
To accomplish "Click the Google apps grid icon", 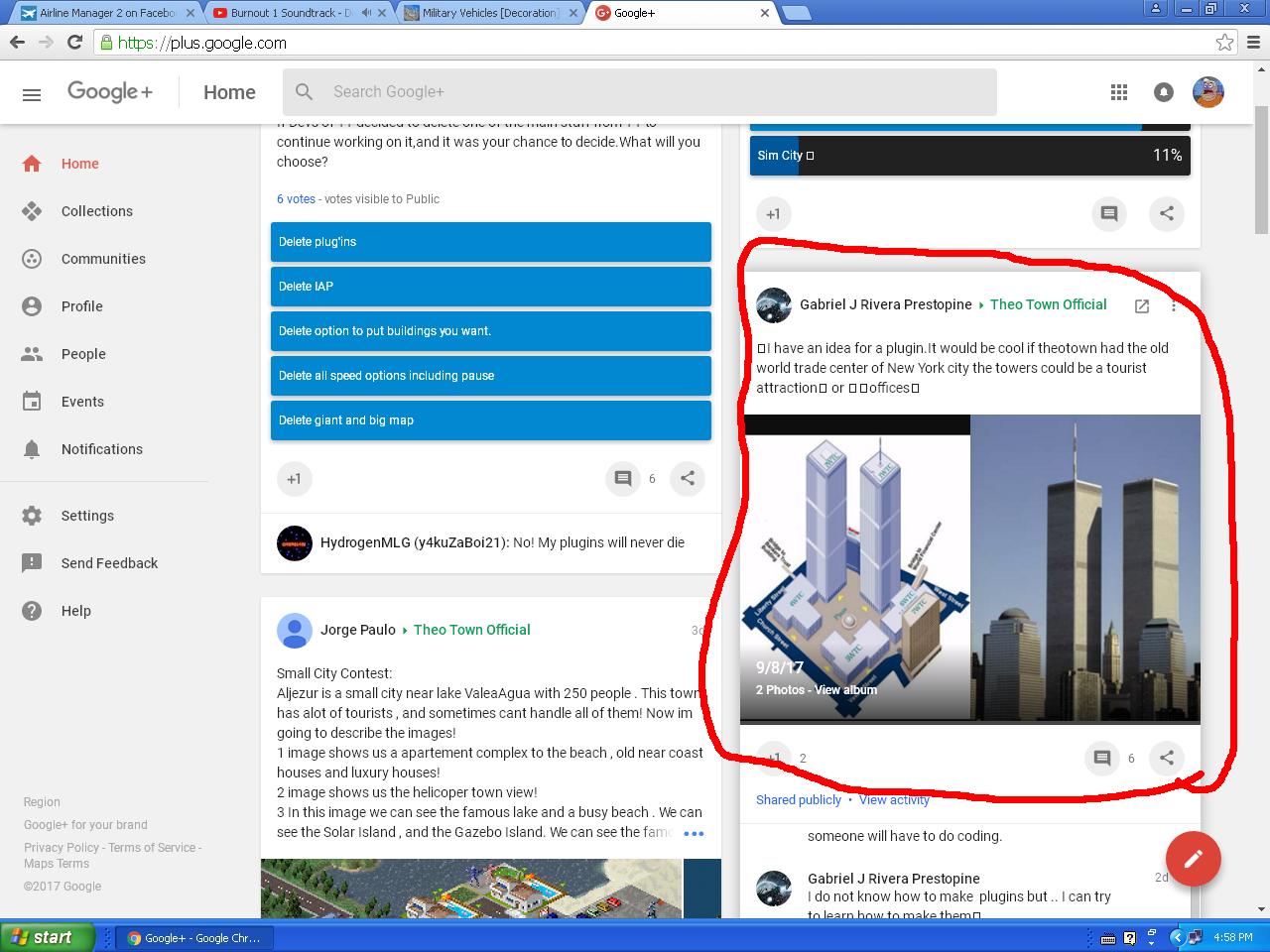I will pos(1119,92).
